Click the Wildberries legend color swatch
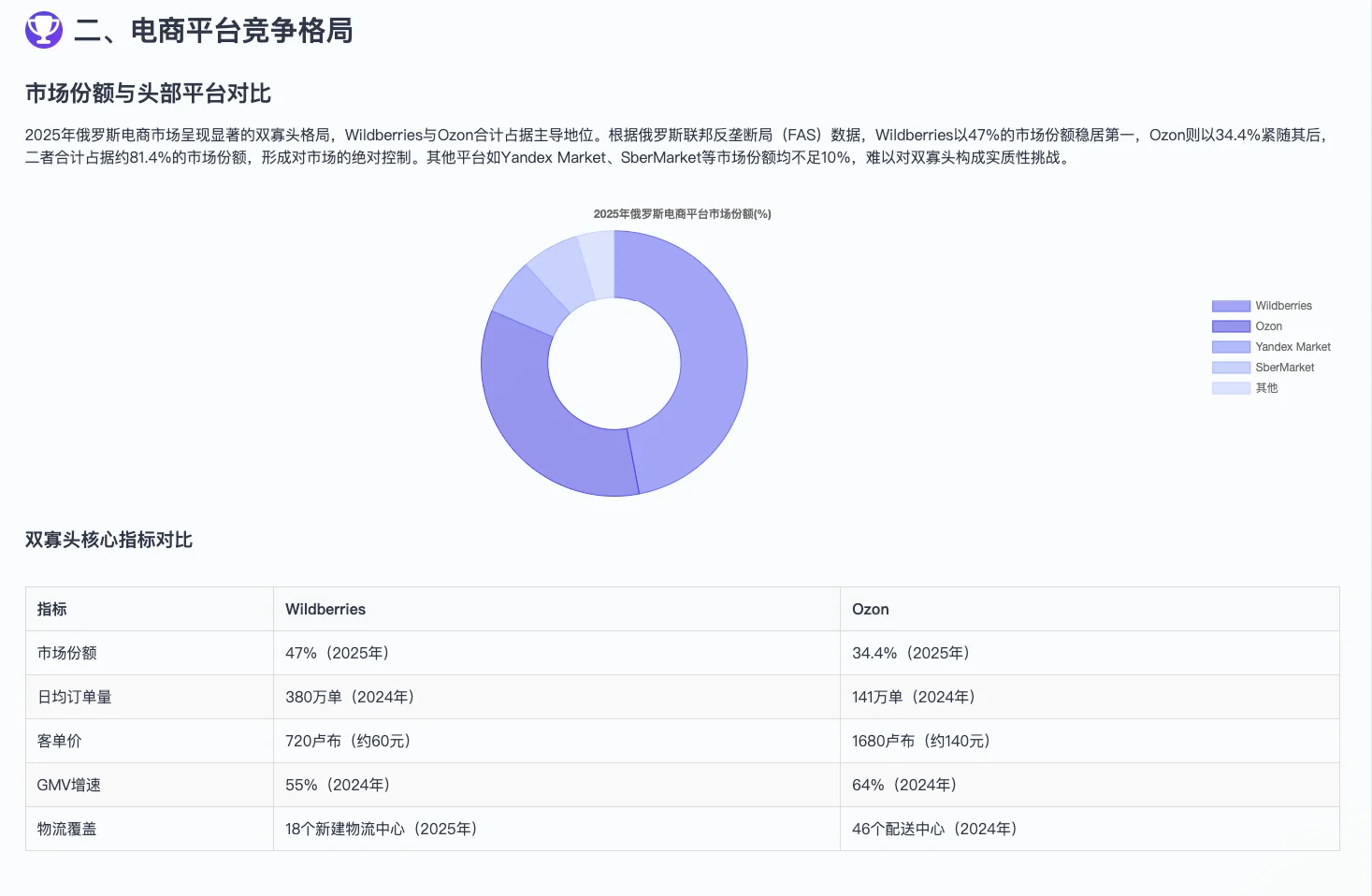Image resolution: width=1372 pixels, height=896 pixels. pyautogui.click(x=1231, y=306)
